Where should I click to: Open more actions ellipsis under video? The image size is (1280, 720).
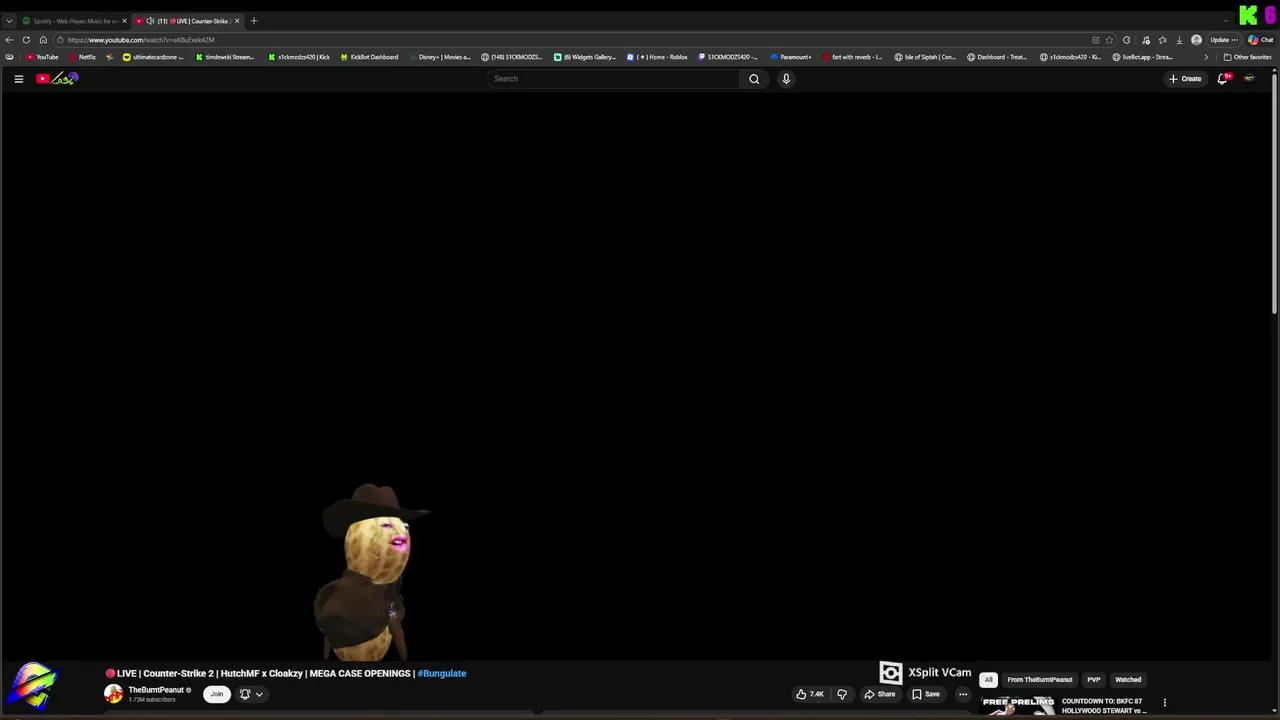pos(963,694)
